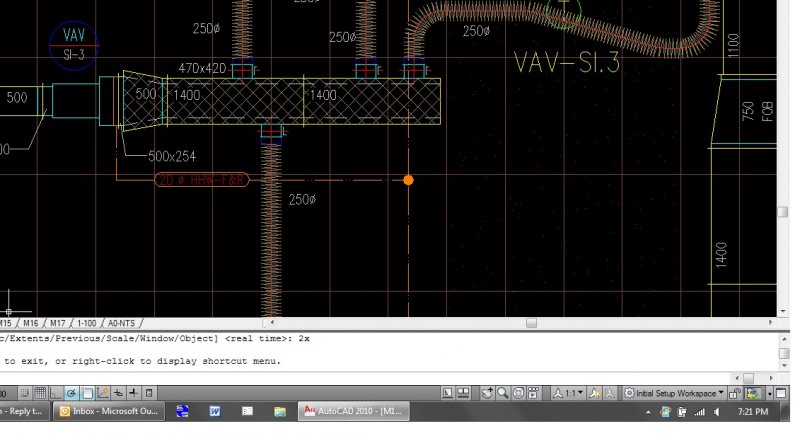Click the Pan hand icon
The width and height of the screenshot is (800, 436).
click(x=487, y=393)
